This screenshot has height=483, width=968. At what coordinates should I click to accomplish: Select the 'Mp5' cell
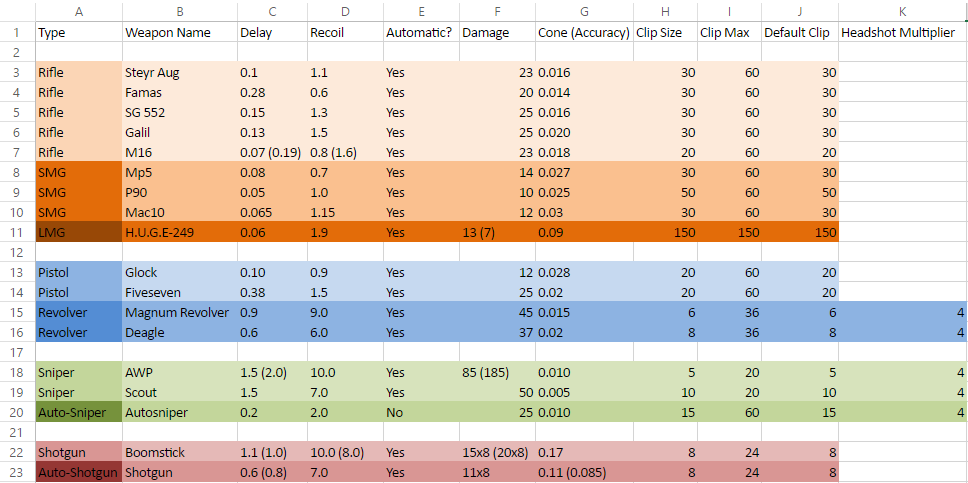point(180,173)
